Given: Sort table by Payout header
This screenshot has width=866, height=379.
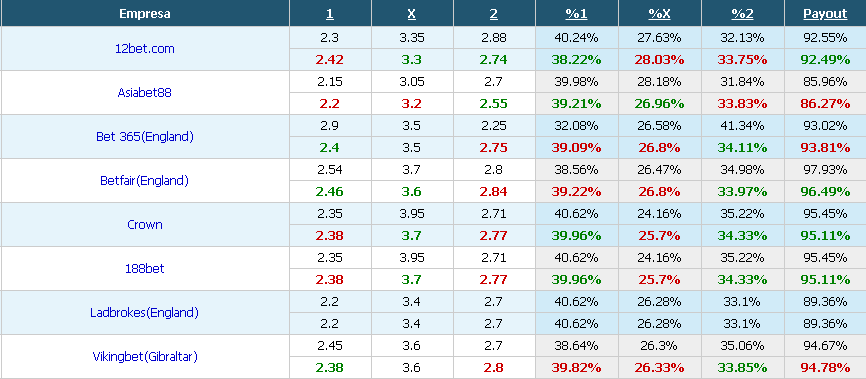Looking at the screenshot, I should (825, 14).
